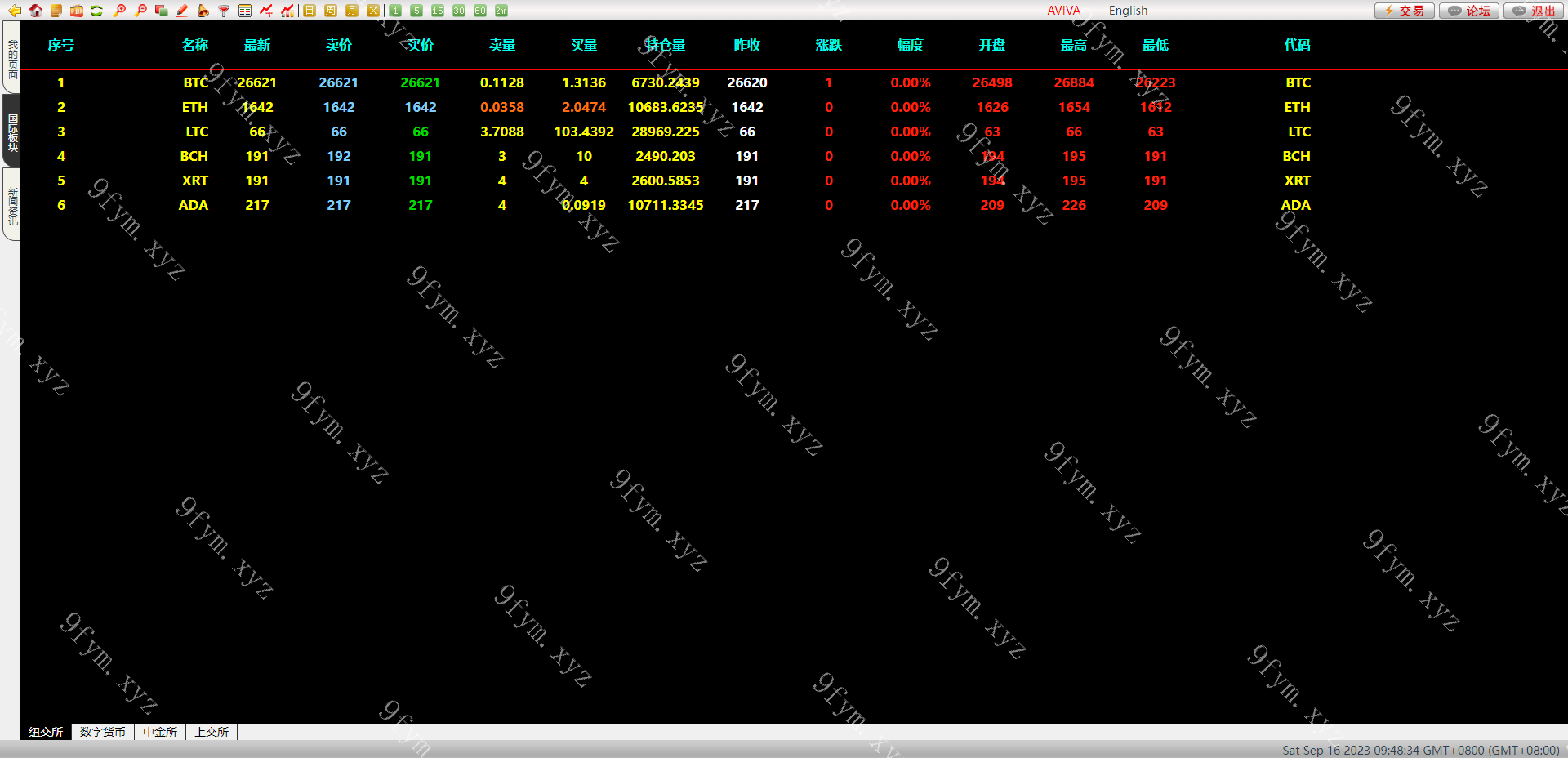Select the 60-minute interval icon
The height and width of the screenshot is (758, 1568).
480,11
